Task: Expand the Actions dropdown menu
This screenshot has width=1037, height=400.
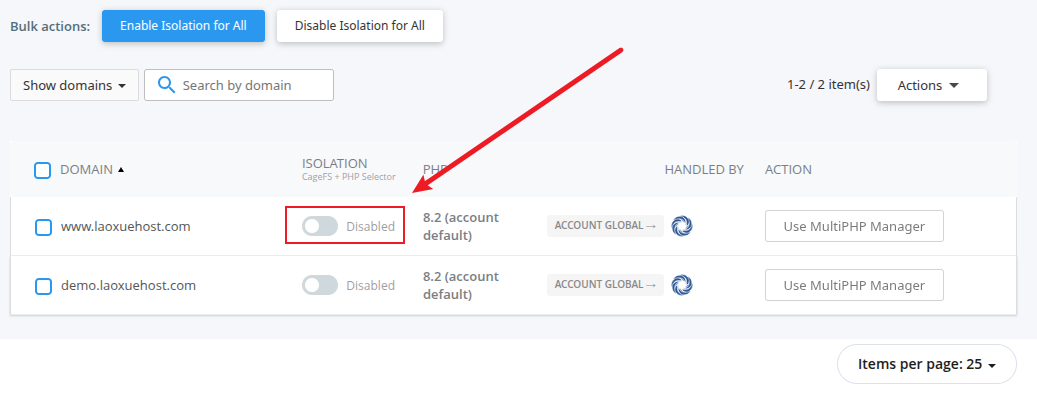Action: [x=931, y=85]
